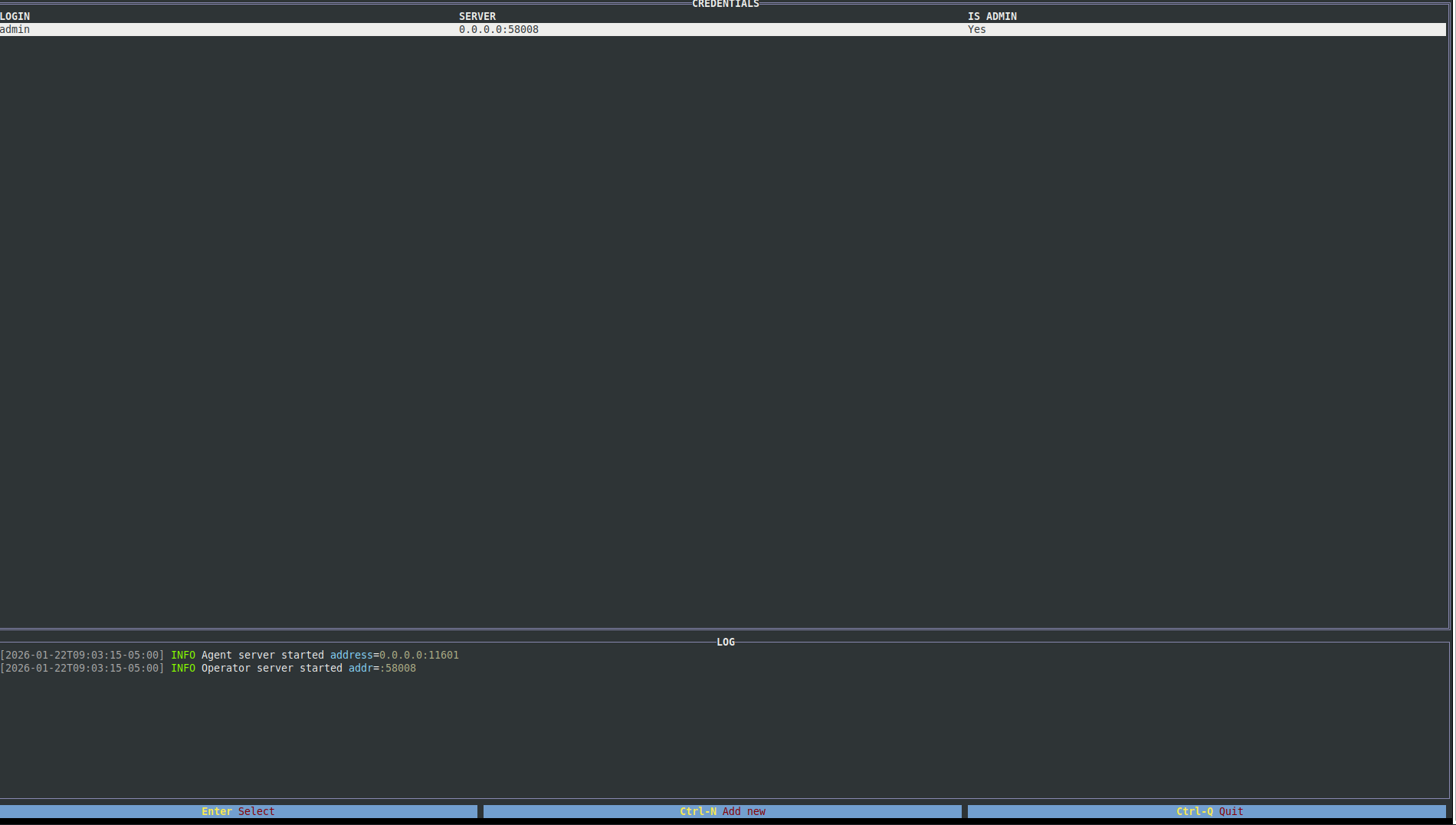
Task: Click the blue address key in log
Action: pyautogui.click(x=351, y=655)
